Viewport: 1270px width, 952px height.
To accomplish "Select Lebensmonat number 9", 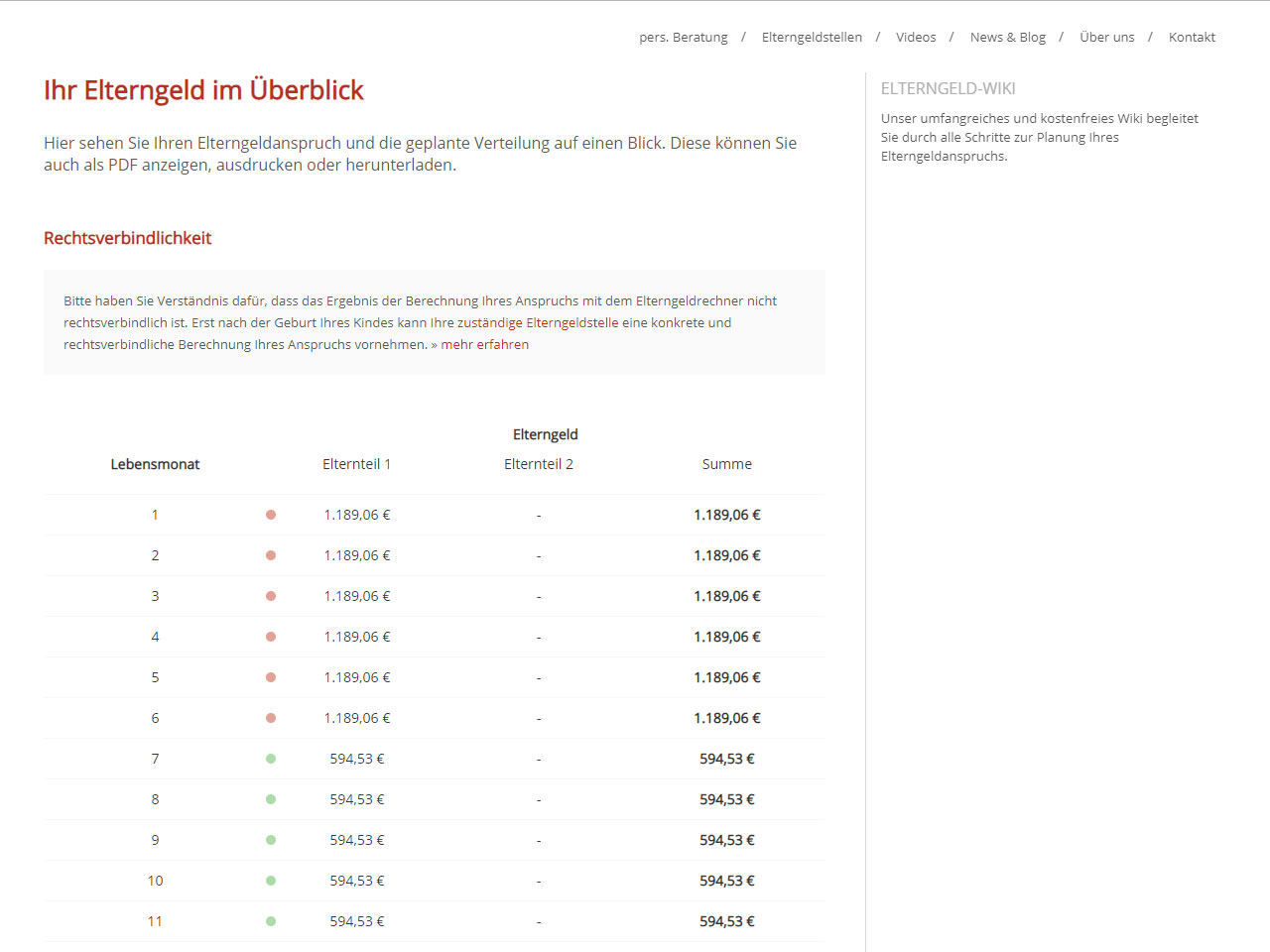I will pyautogui.click(x=155, y=840).
